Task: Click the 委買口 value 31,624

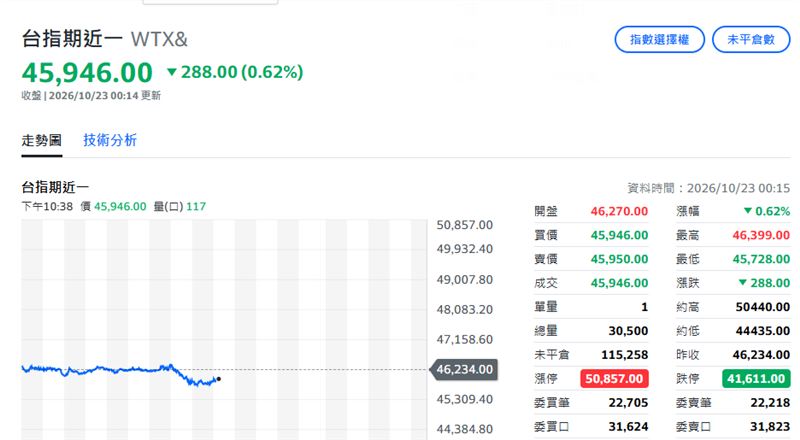Action: [628, 427]
